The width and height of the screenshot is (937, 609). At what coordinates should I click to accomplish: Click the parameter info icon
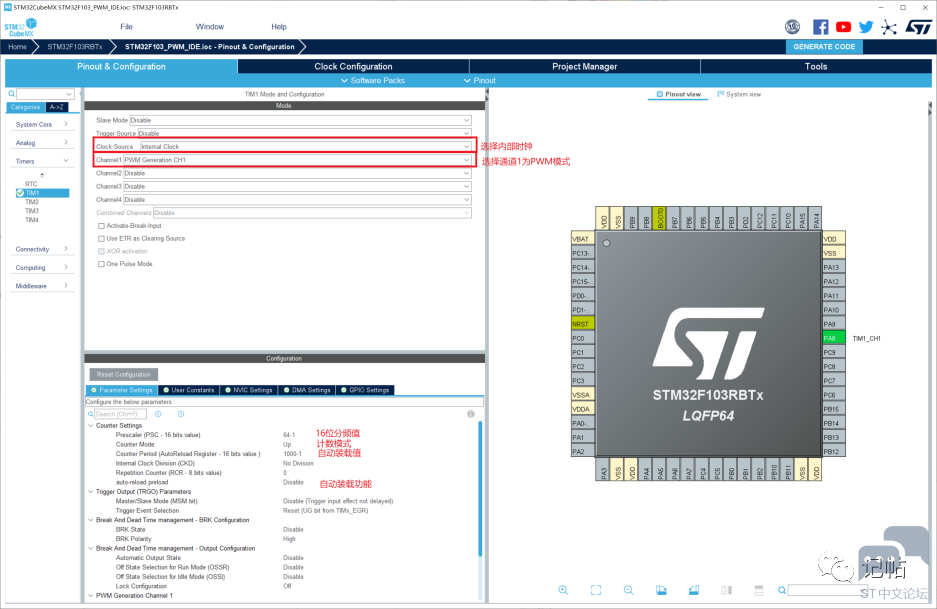470,414
